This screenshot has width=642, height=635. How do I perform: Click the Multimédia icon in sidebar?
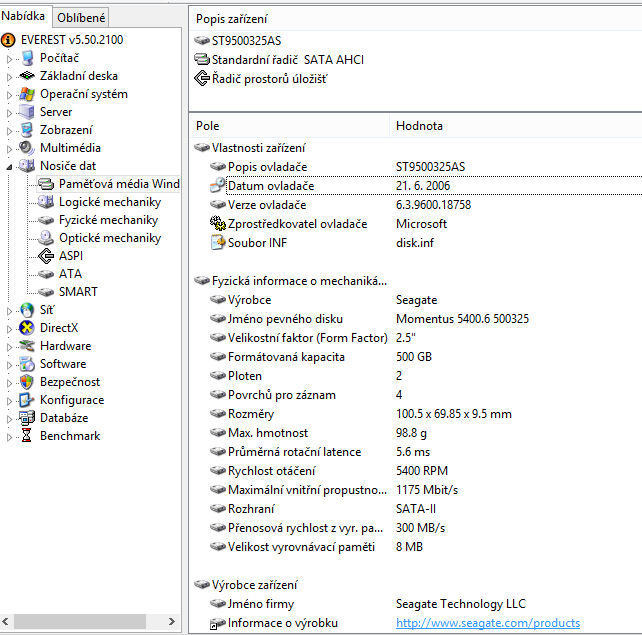click(27, 148)
